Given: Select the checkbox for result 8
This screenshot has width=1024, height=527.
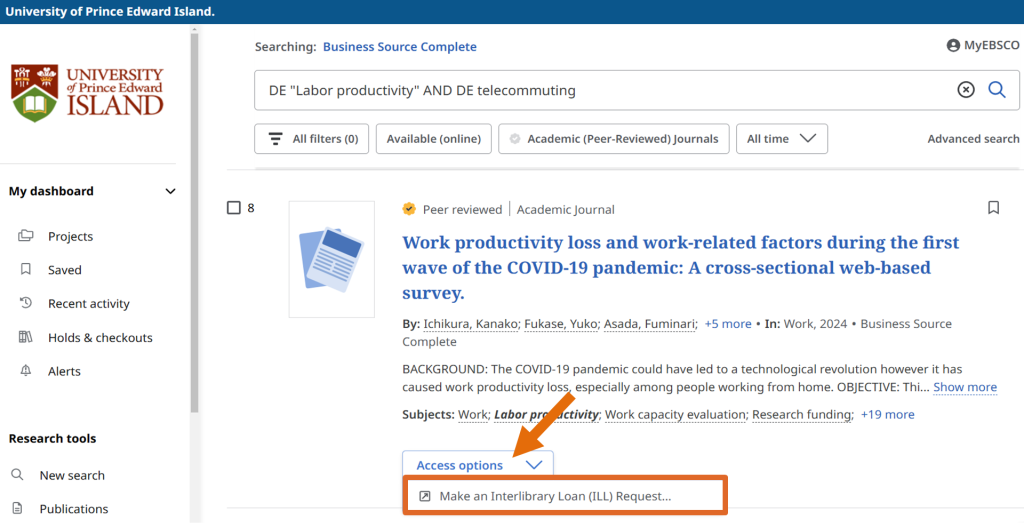Looking at the screenshot, I should coord(234,208).
